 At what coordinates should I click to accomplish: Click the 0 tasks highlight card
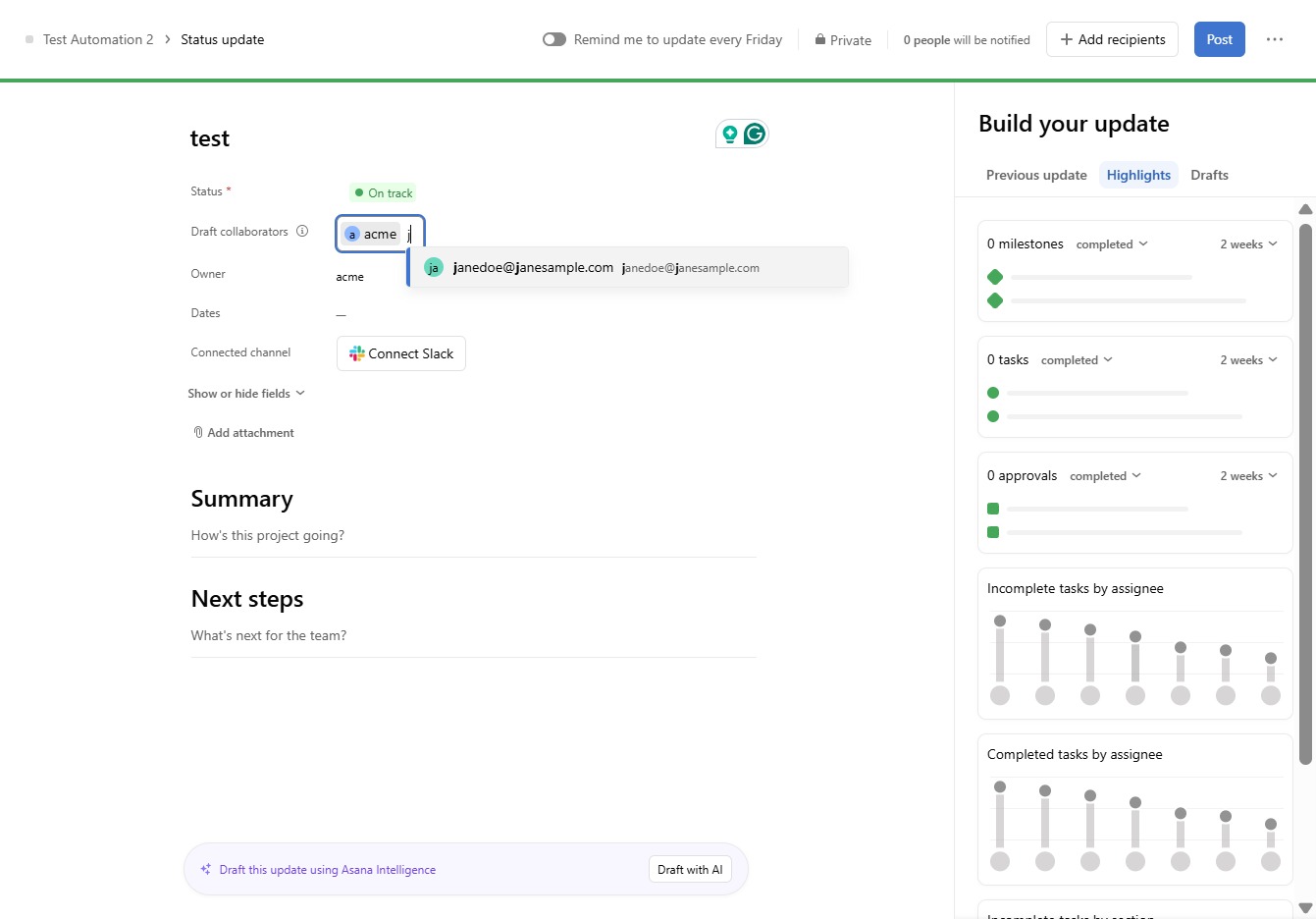[x=1134, y=387]
